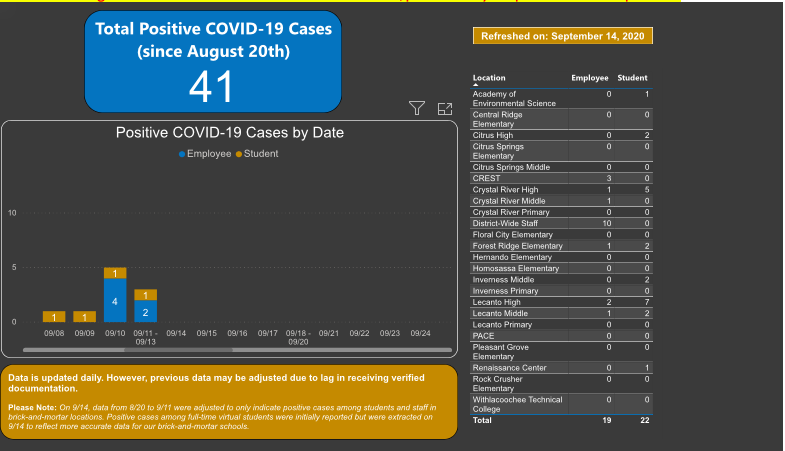785x451 pixels.
Task: Select the Crystal River Middle row
Action: tap(562, 201)
